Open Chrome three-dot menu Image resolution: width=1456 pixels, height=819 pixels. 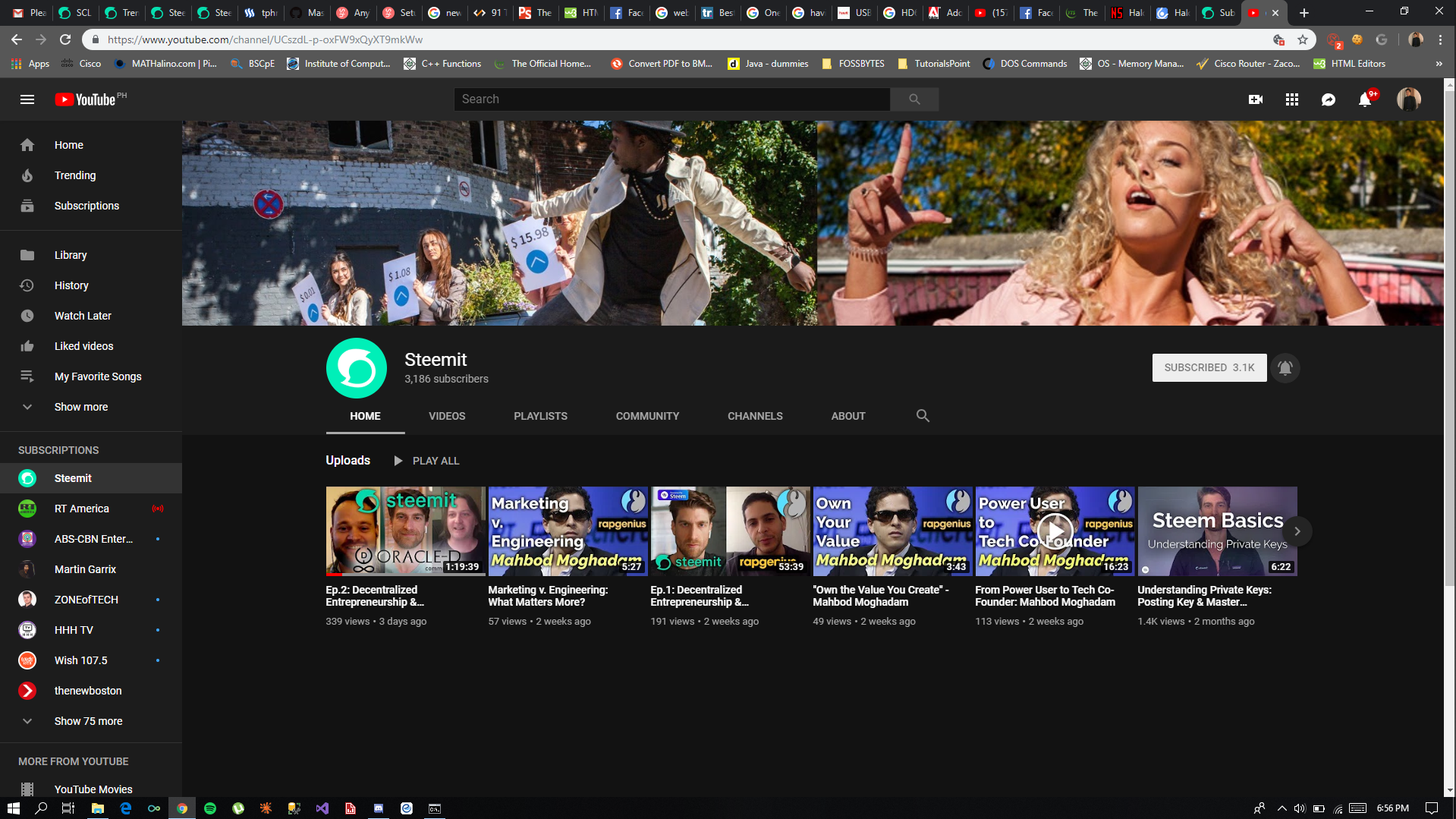tap(1440, 39)
